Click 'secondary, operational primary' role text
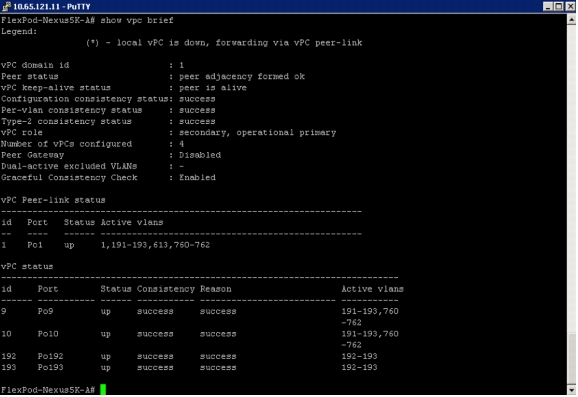 pos(258,133)
